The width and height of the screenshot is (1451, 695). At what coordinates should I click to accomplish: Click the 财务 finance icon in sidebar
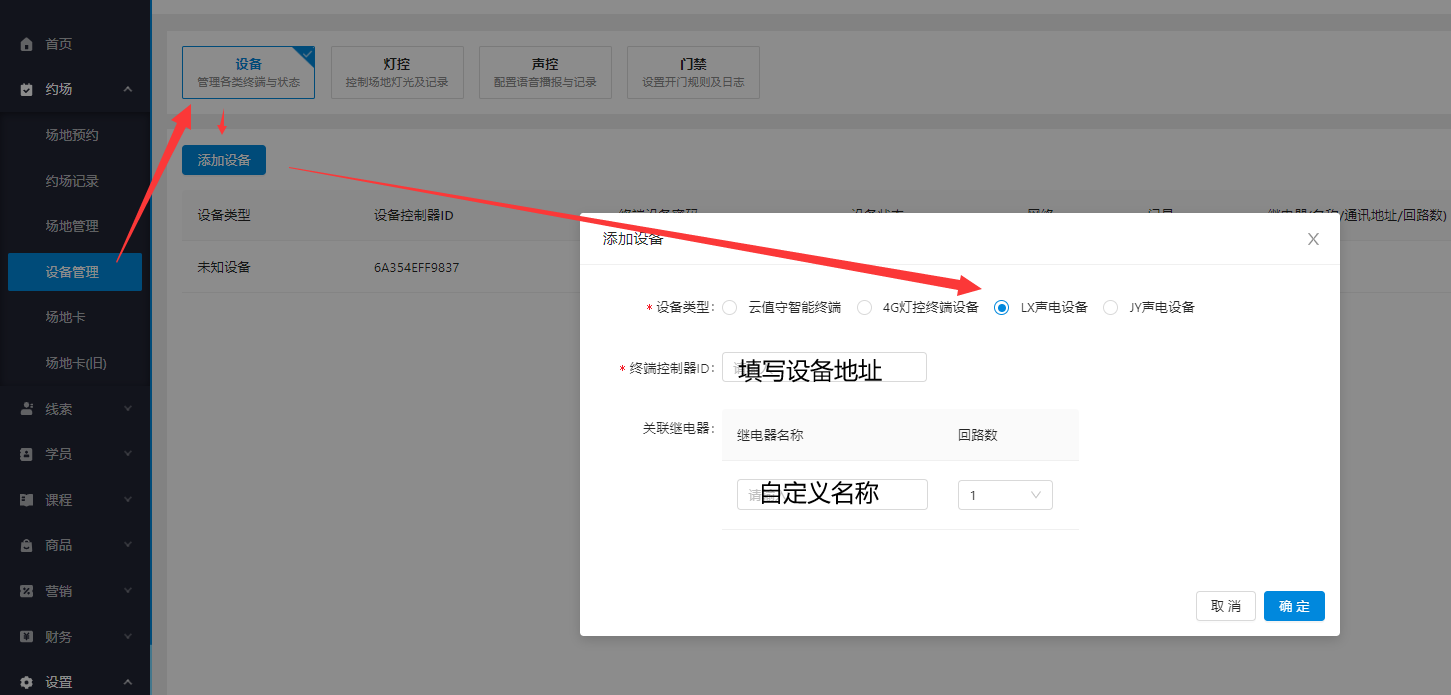tap(25, 636)
